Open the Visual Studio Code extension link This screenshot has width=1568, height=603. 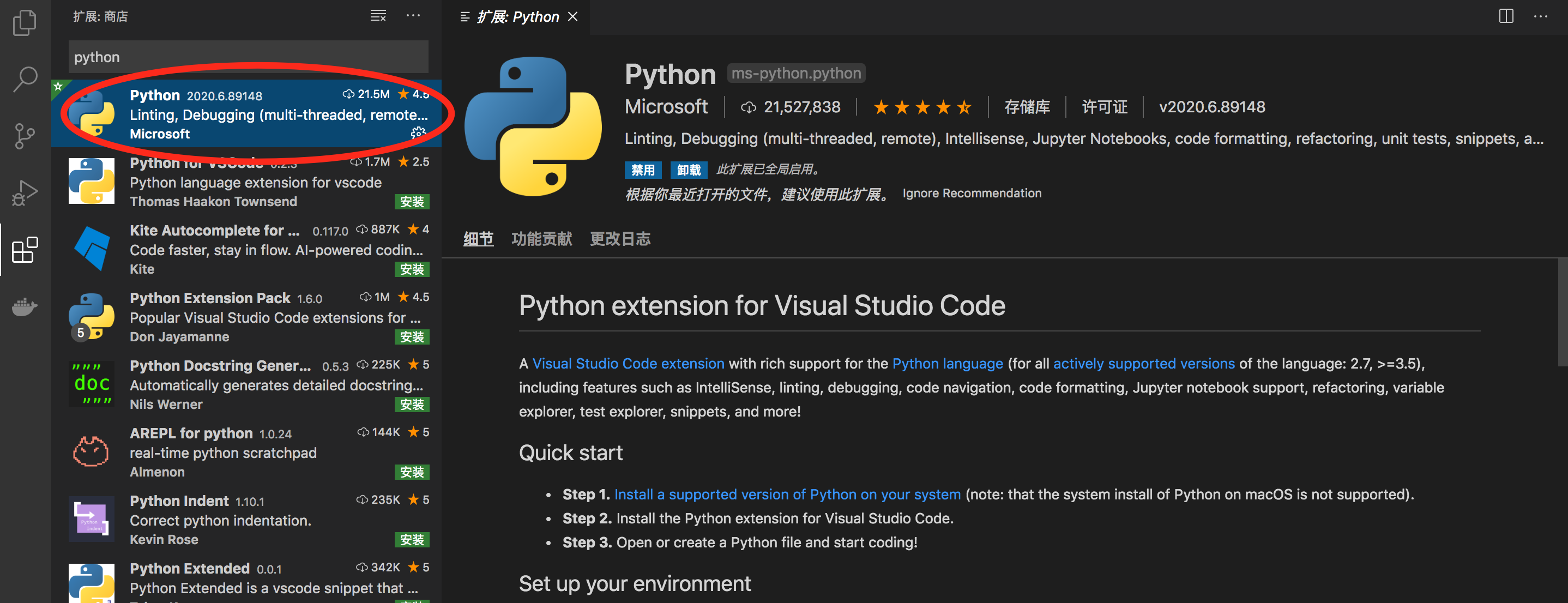coord(628,363)
